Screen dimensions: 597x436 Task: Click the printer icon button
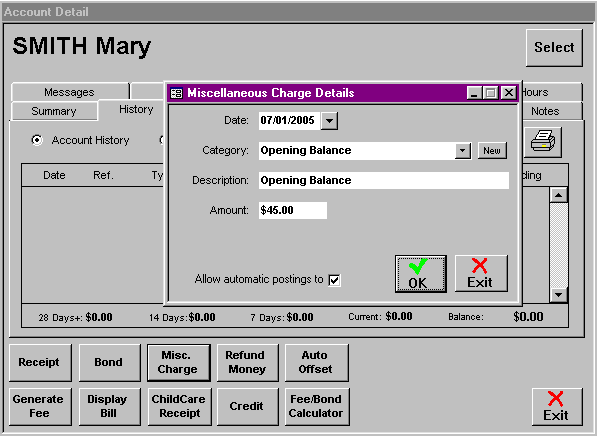click(543, 142)
